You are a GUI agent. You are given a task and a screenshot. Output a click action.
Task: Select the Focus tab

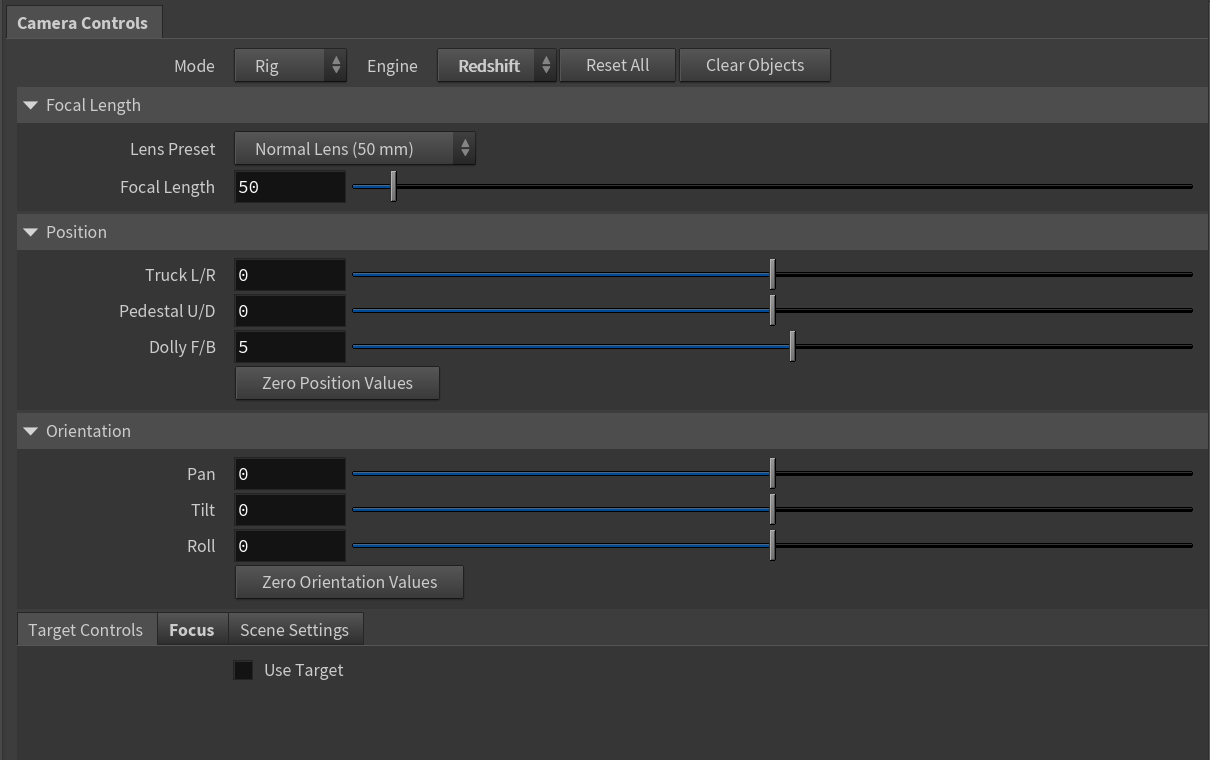(x=192, y=630)
